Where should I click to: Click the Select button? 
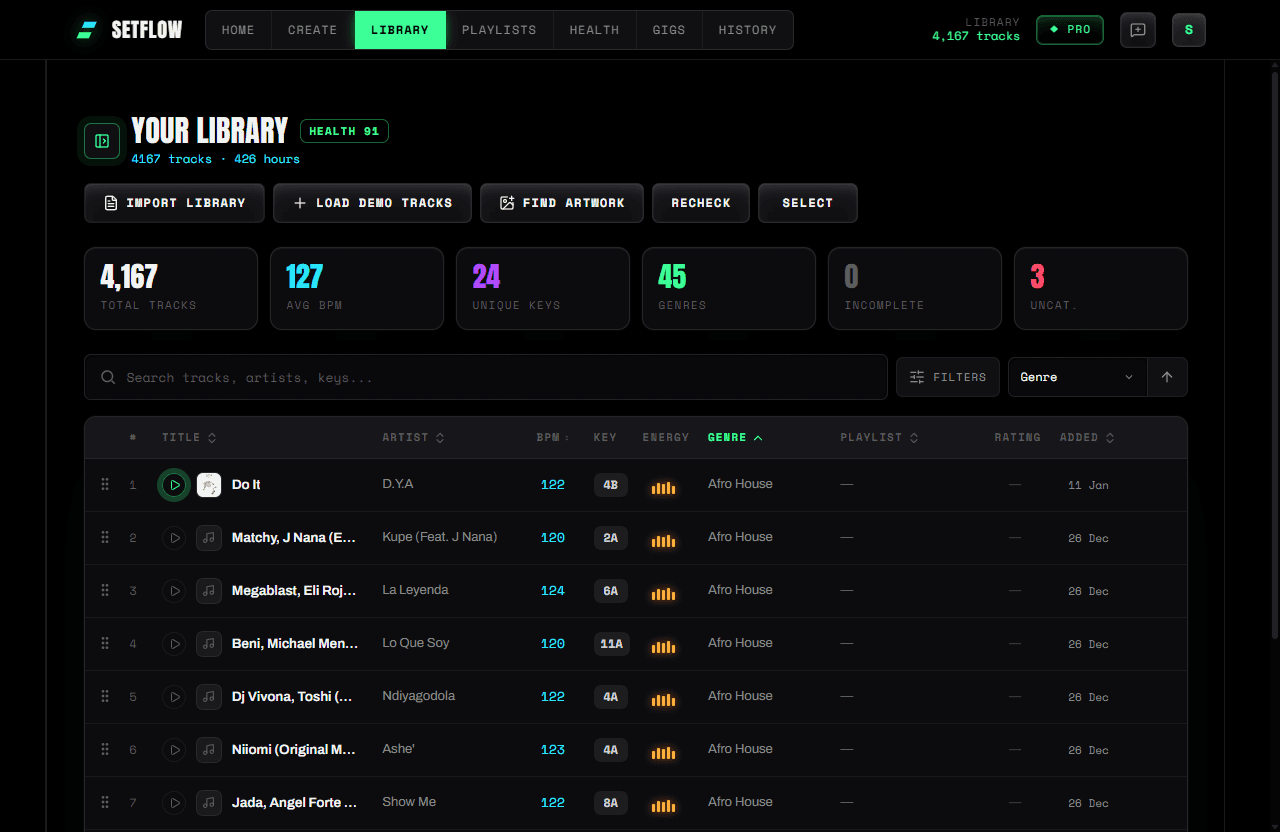808,203
